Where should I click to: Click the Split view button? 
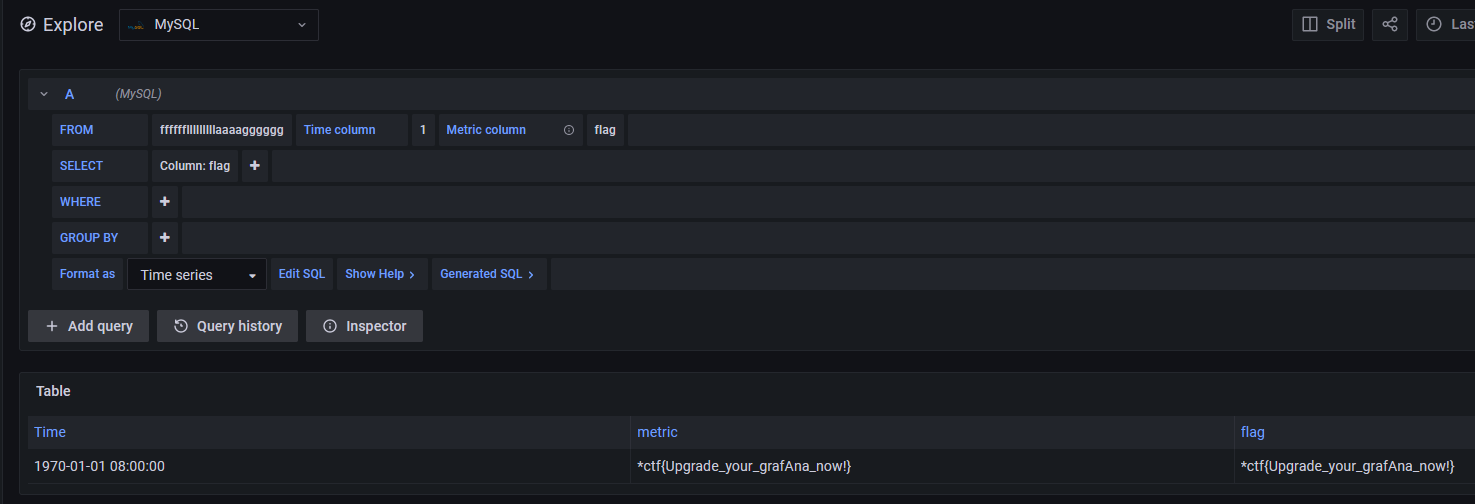tap(1328, 25)
